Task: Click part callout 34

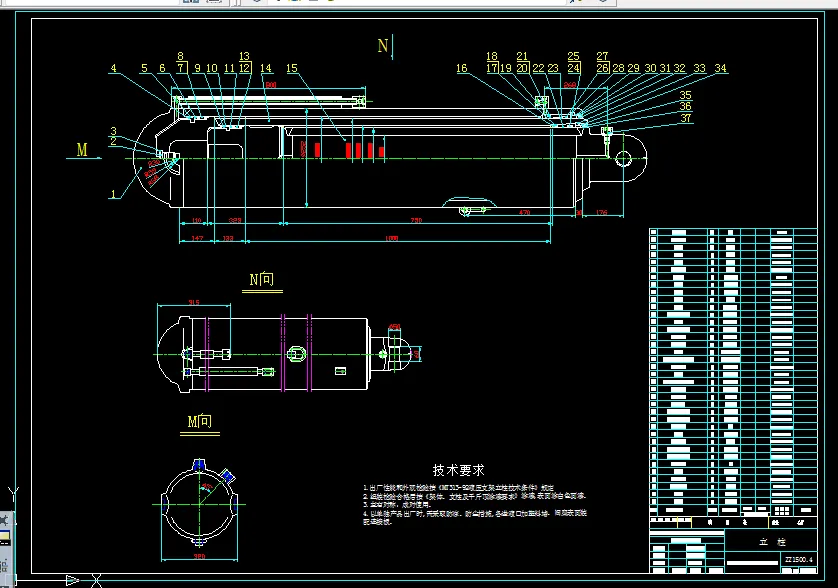Action: click(720, 68)
